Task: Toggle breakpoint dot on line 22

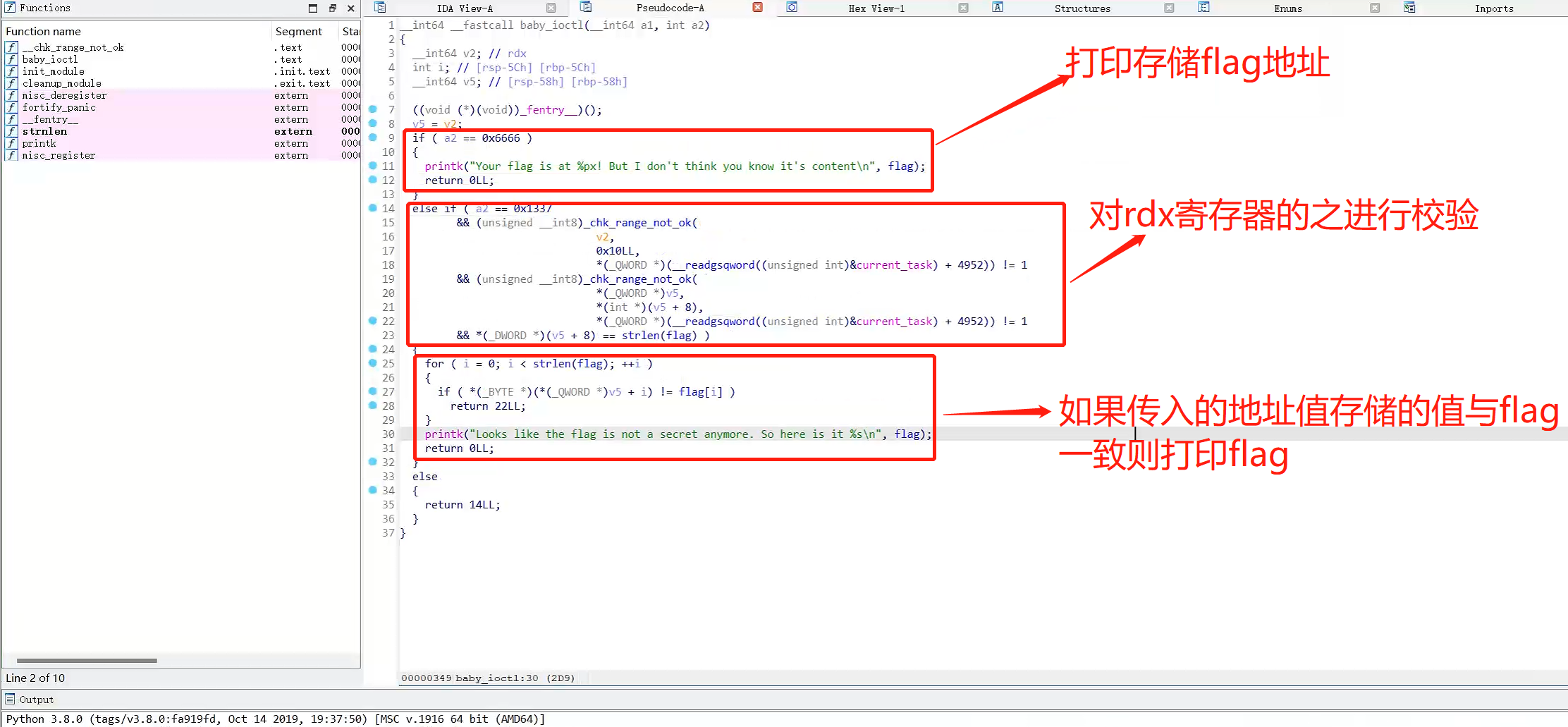Action: pos(373,321)
